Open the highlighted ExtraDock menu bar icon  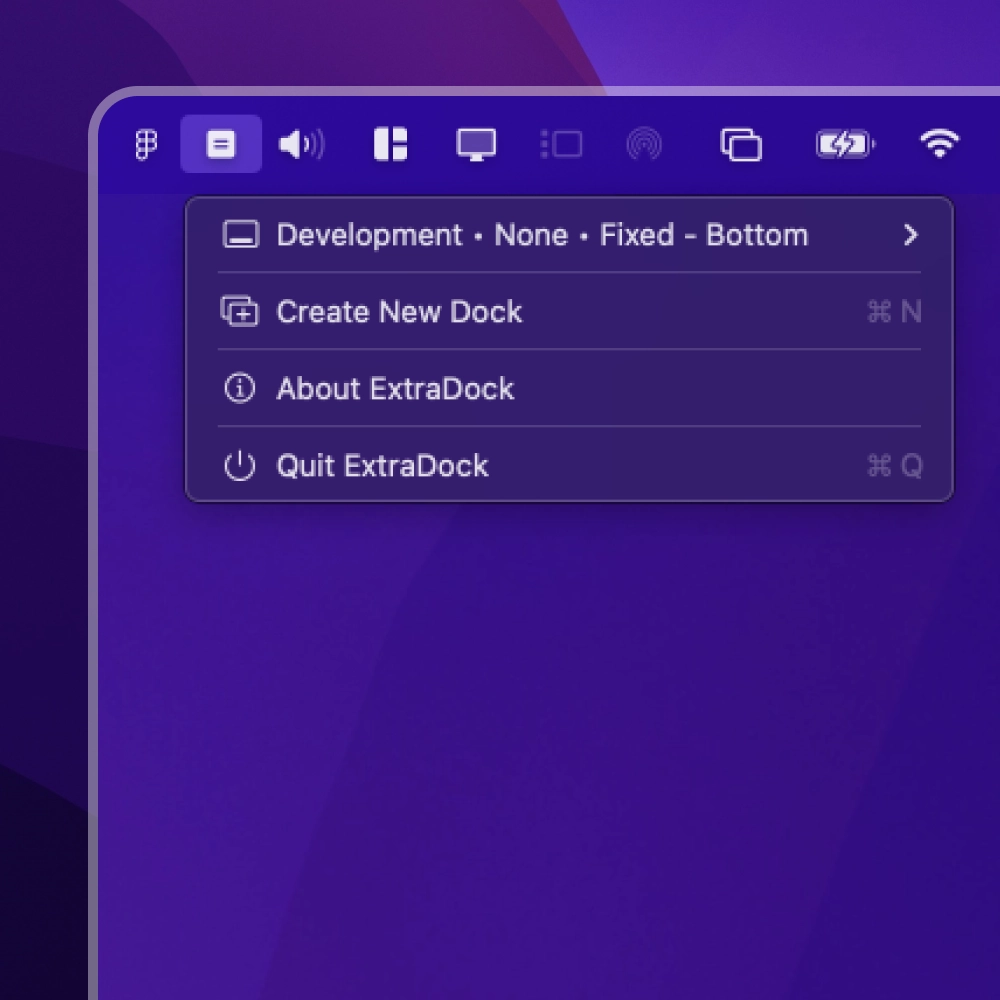tap(221, 145)
